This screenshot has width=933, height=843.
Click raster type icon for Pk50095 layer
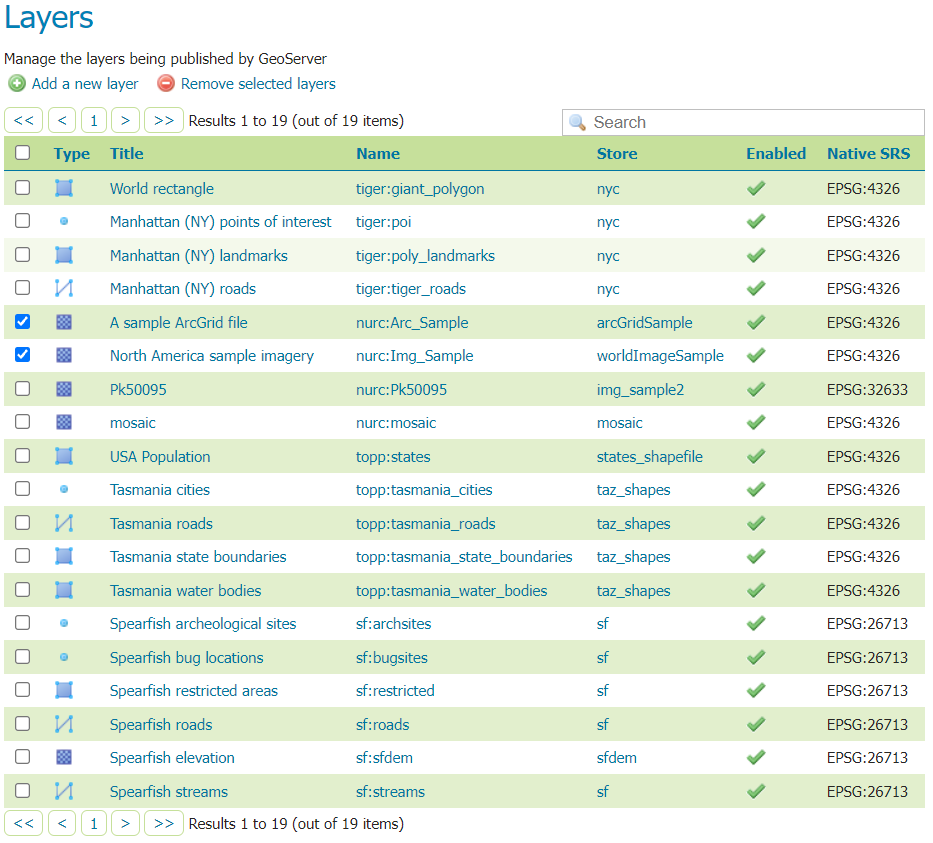(64, 389)
